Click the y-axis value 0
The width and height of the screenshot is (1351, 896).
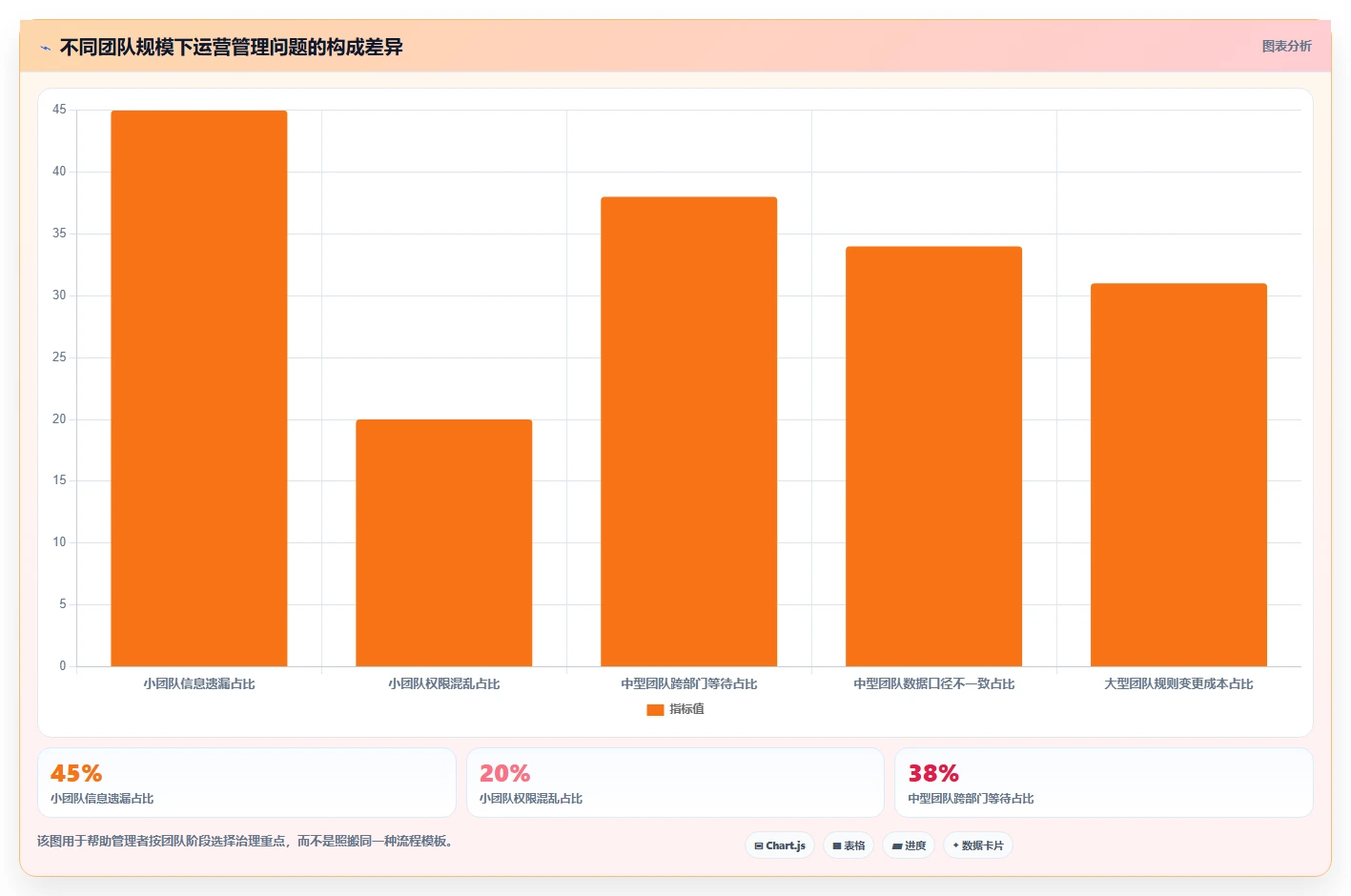(x=63, y=666)
